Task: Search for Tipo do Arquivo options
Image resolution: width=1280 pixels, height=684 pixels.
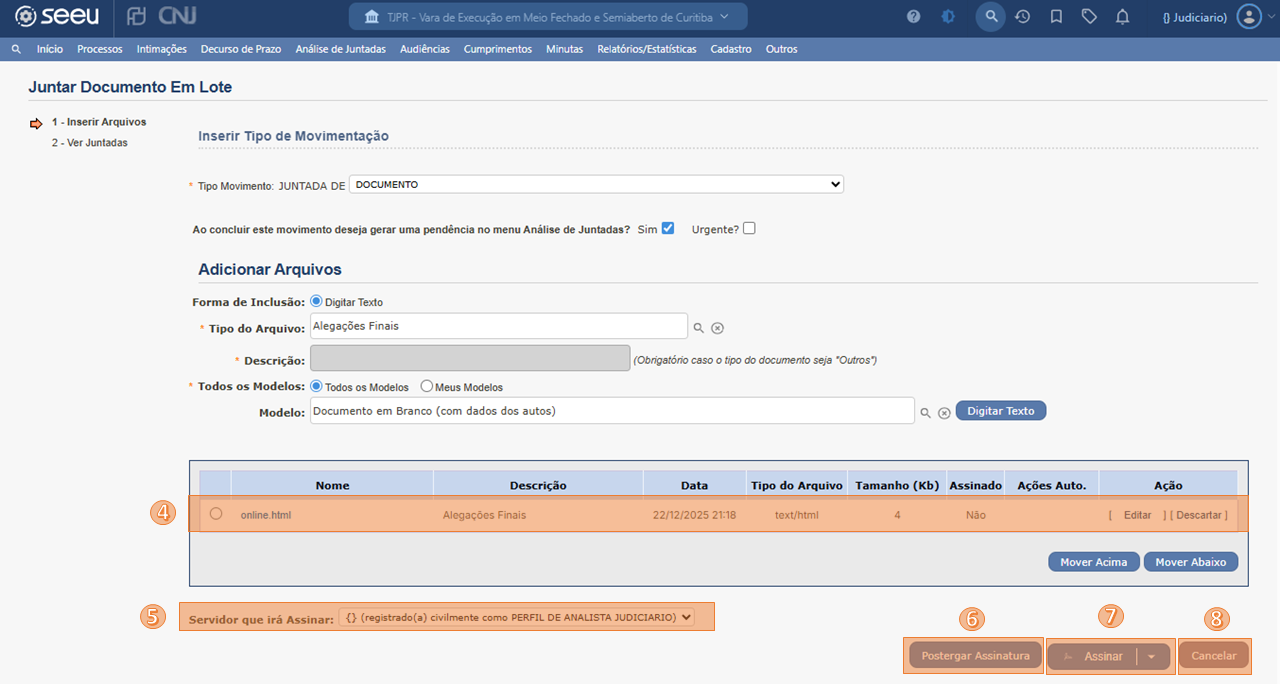Action: click(x=699, y=328)
